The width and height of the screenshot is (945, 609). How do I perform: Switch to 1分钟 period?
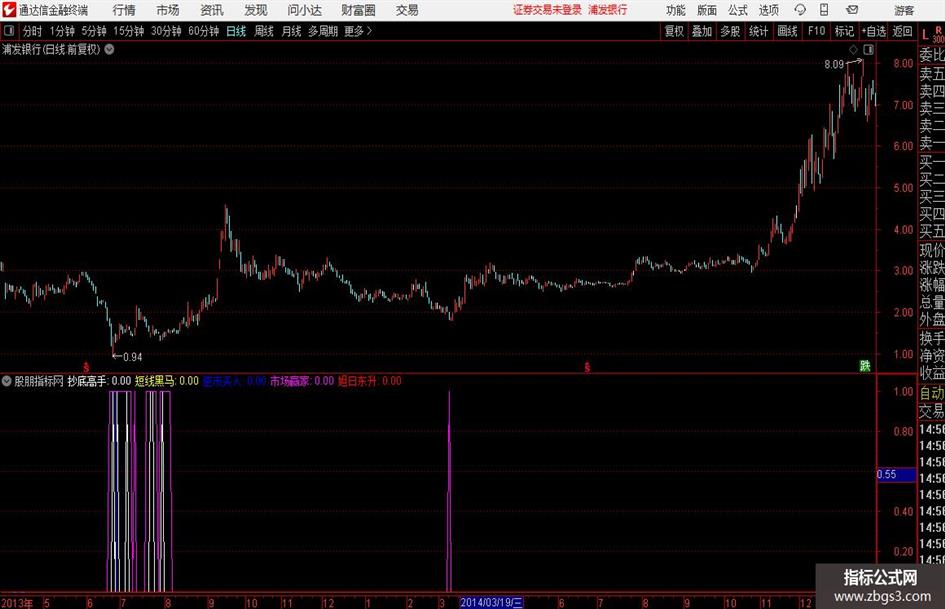(62, 31)
